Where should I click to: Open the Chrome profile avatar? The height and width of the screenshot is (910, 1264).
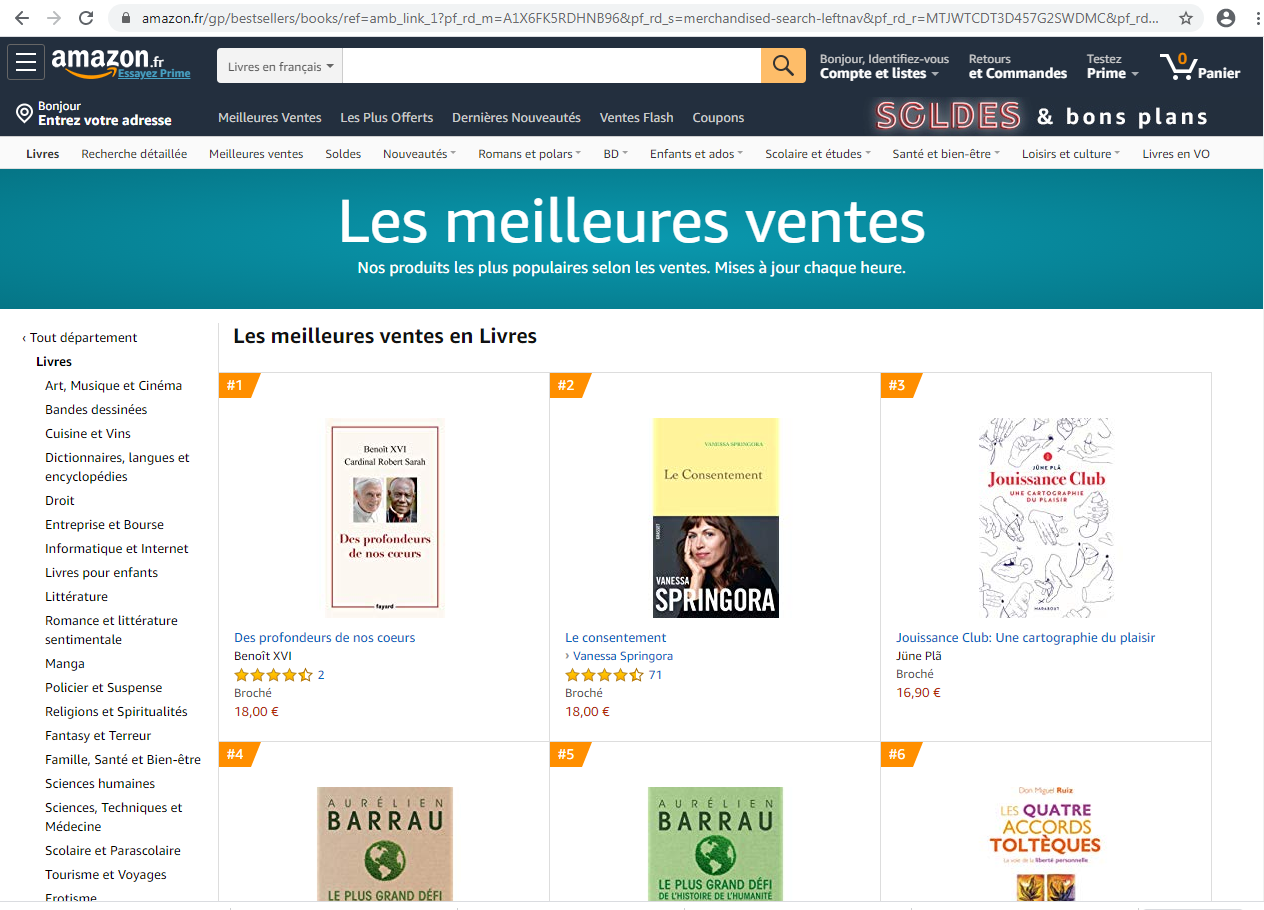point(1226,18)
